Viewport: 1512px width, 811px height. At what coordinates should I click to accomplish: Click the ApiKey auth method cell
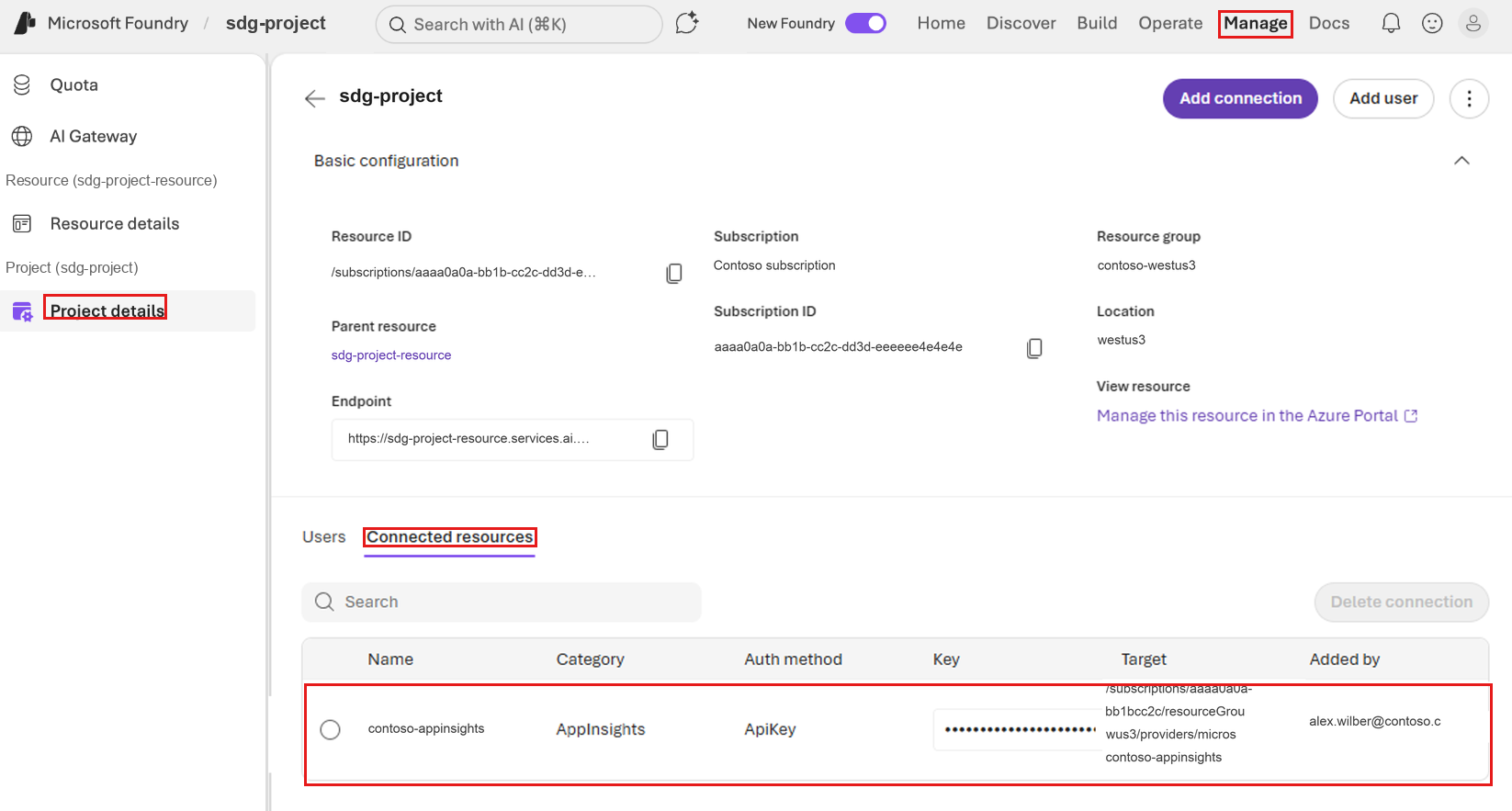pos(770,729)
